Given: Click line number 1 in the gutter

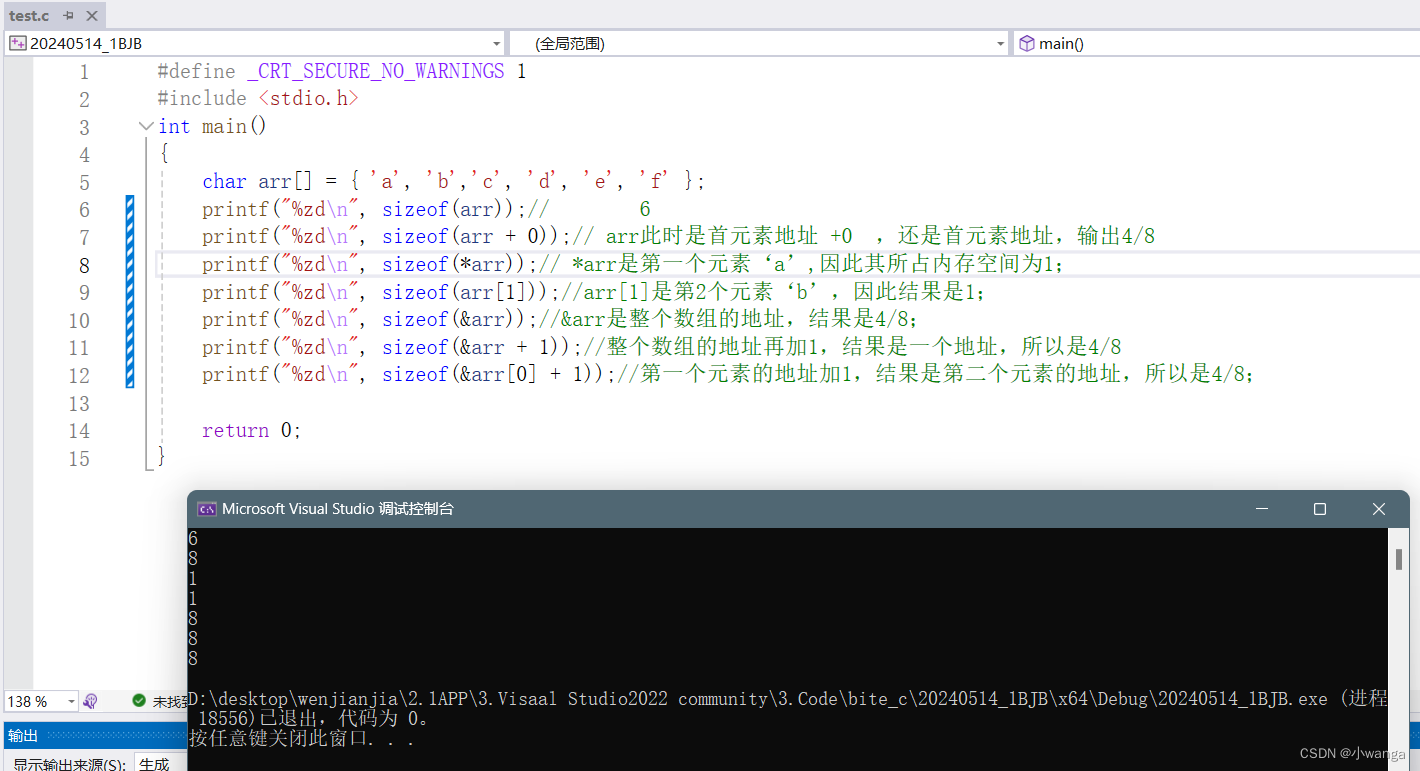Looking at the screenshot, I should [x=83, y=72].
